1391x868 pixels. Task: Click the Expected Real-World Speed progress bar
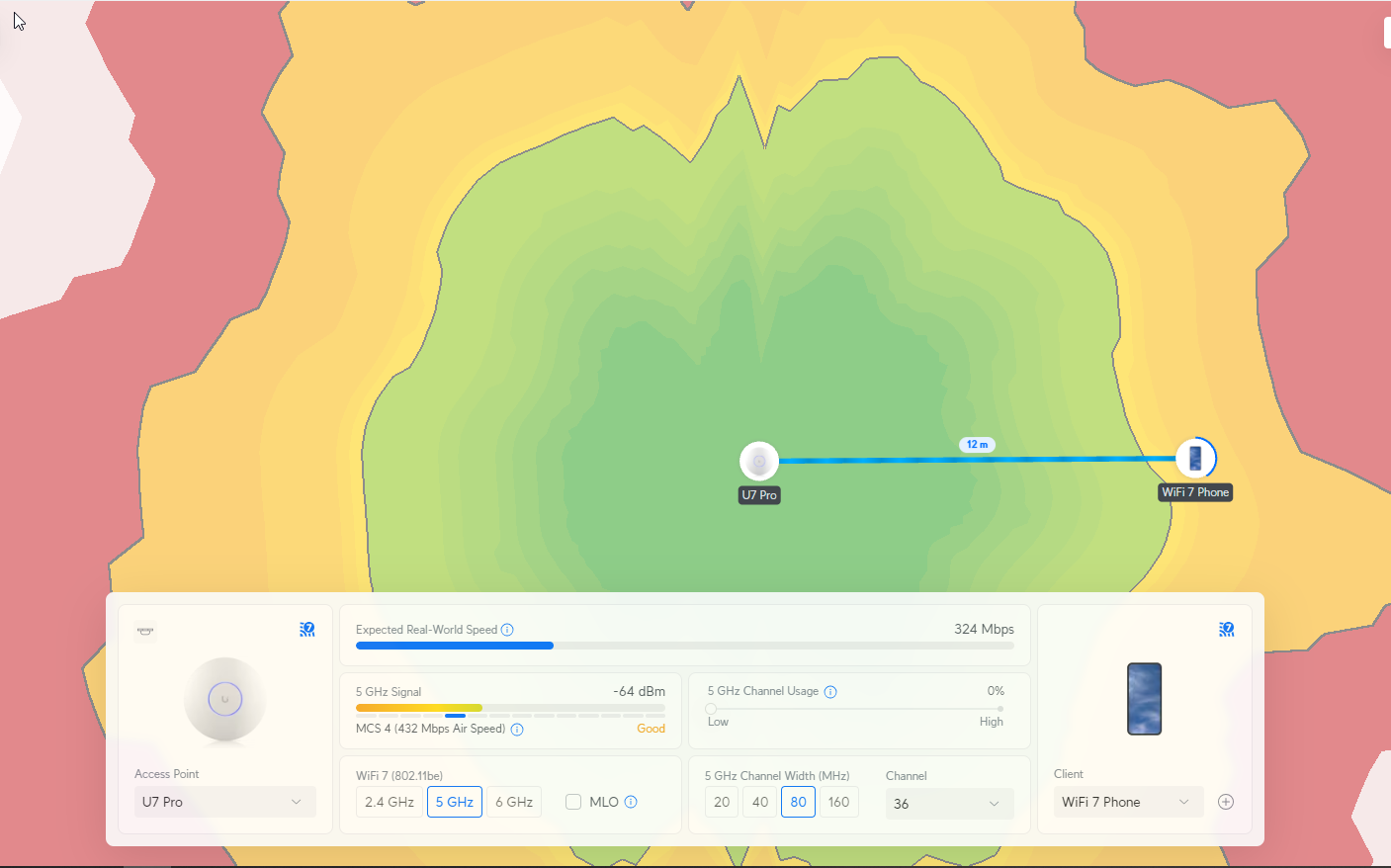pyautogui.click(x=685, y=646)
